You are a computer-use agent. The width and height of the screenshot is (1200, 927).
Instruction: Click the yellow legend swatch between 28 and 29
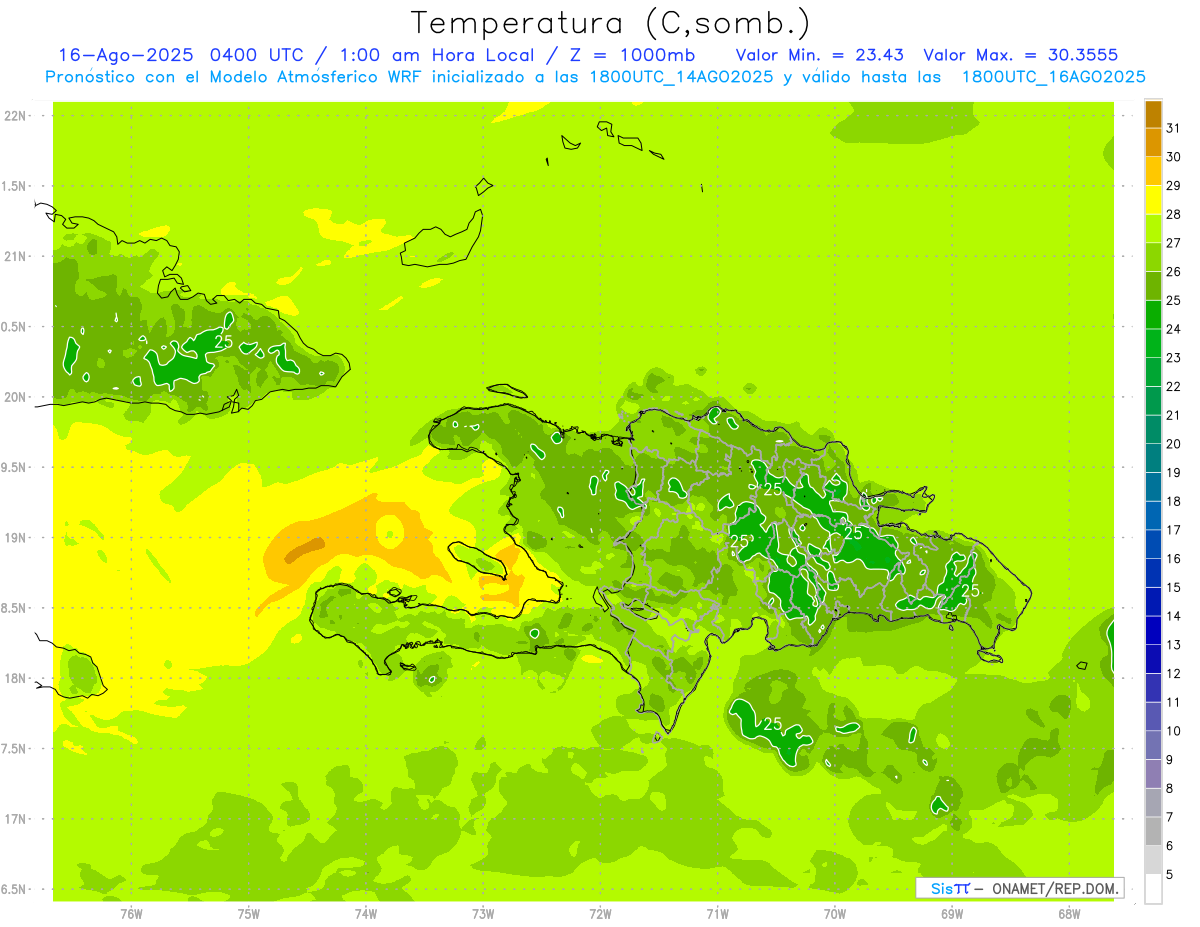[x=1153, y=200]
